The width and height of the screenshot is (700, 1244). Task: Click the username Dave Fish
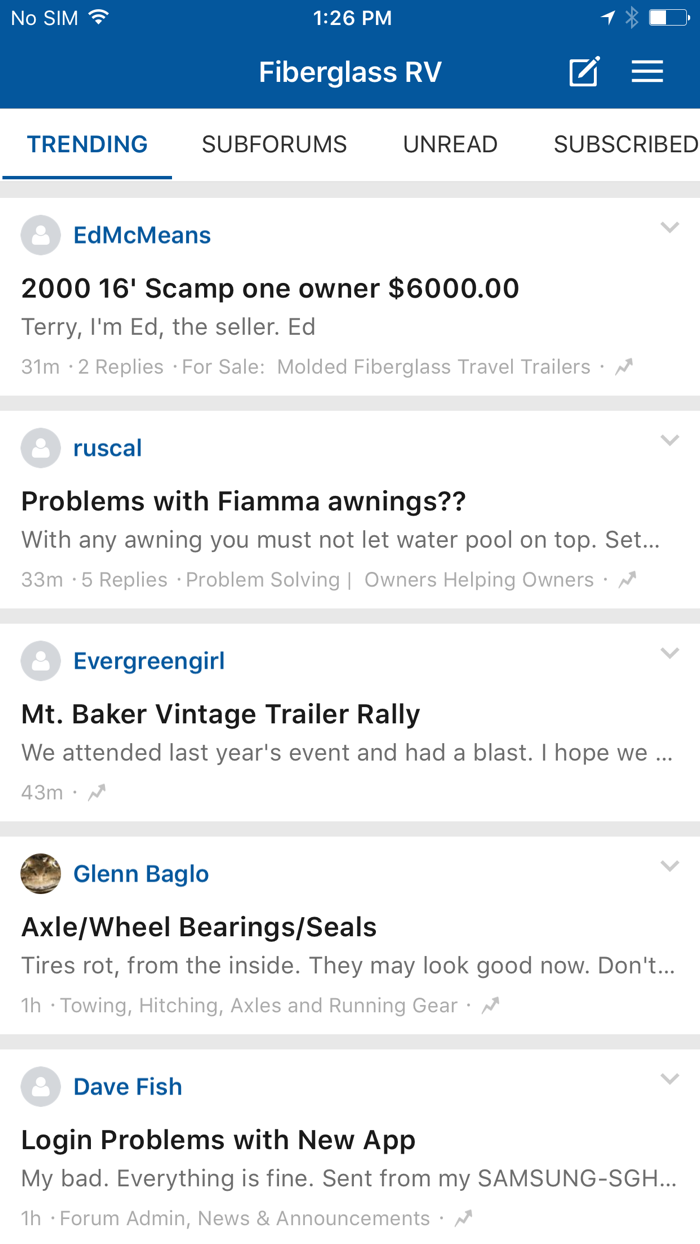tap(127, 1086)
